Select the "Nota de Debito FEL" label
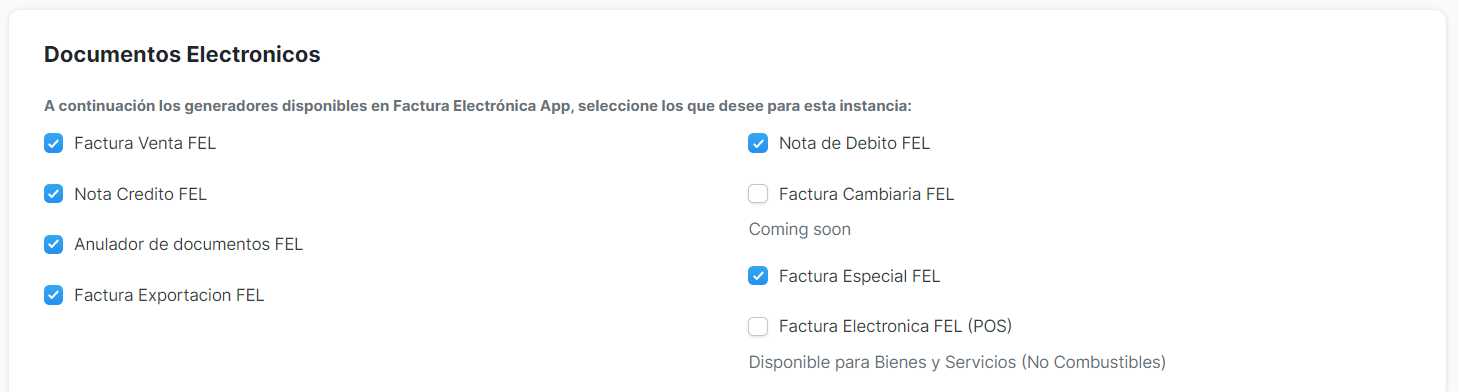1459x392 pixels. pos(854,143)
